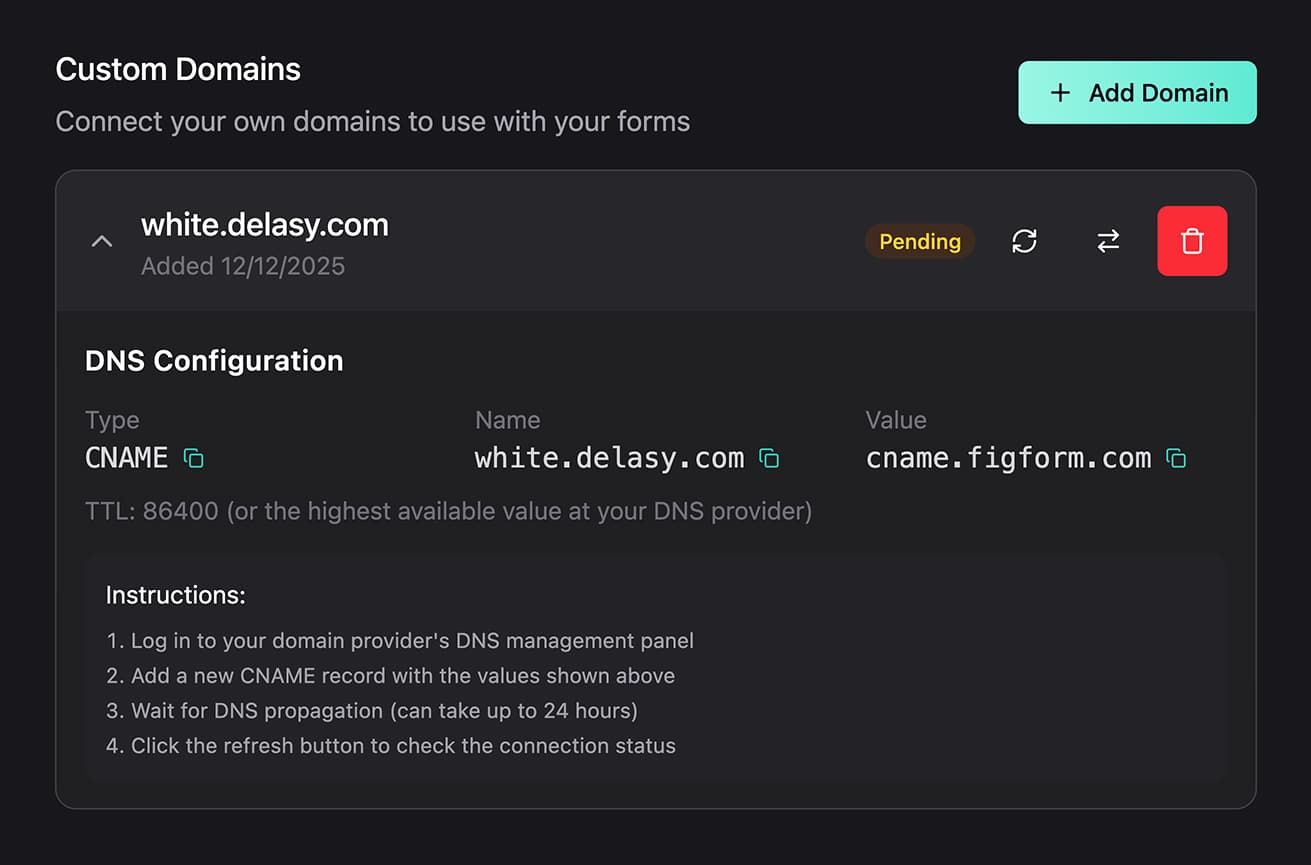Select the CNAME type value text
The image size is (1311, 865).
(x=127, y=457)
